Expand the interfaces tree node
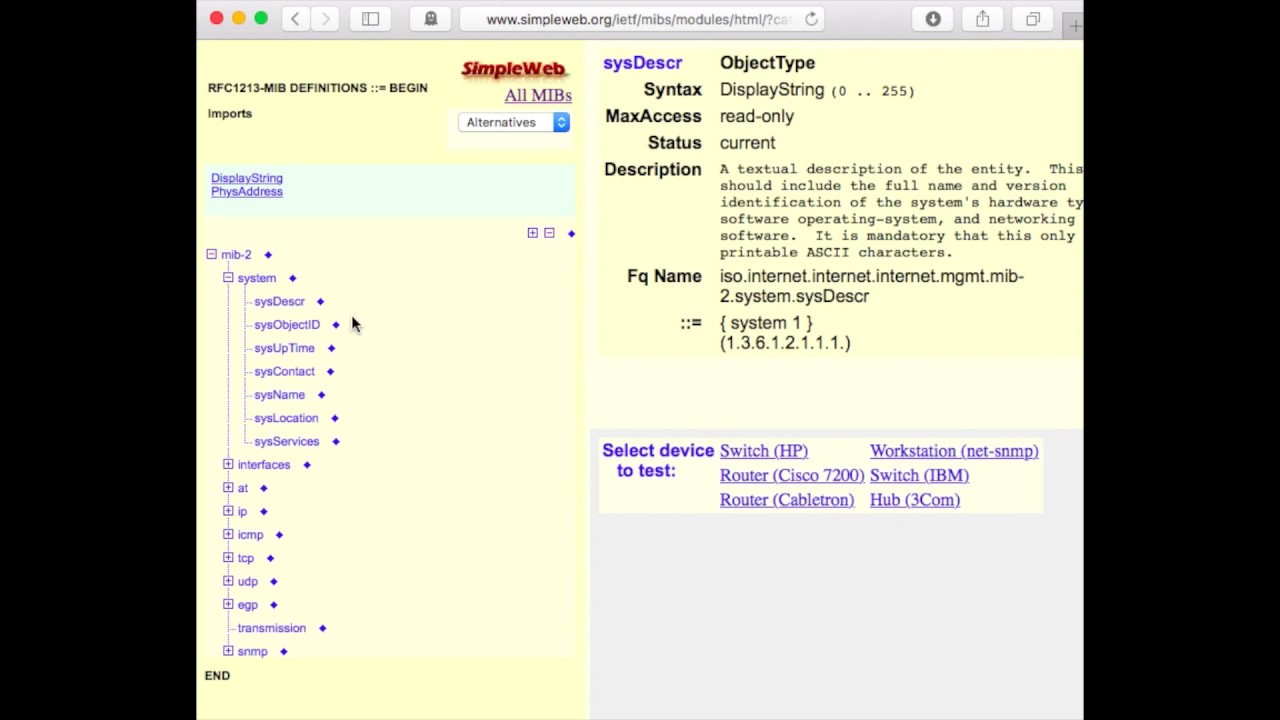This screenshot has height=720, width=1280. point(228,464)
